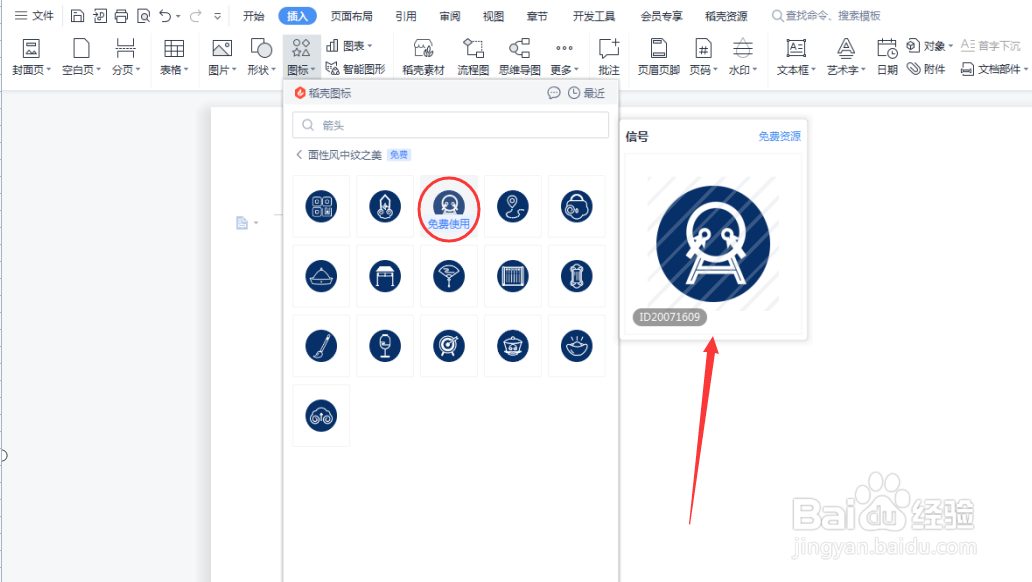
Task: Click the print preview icon
Action: pos(143,16)
